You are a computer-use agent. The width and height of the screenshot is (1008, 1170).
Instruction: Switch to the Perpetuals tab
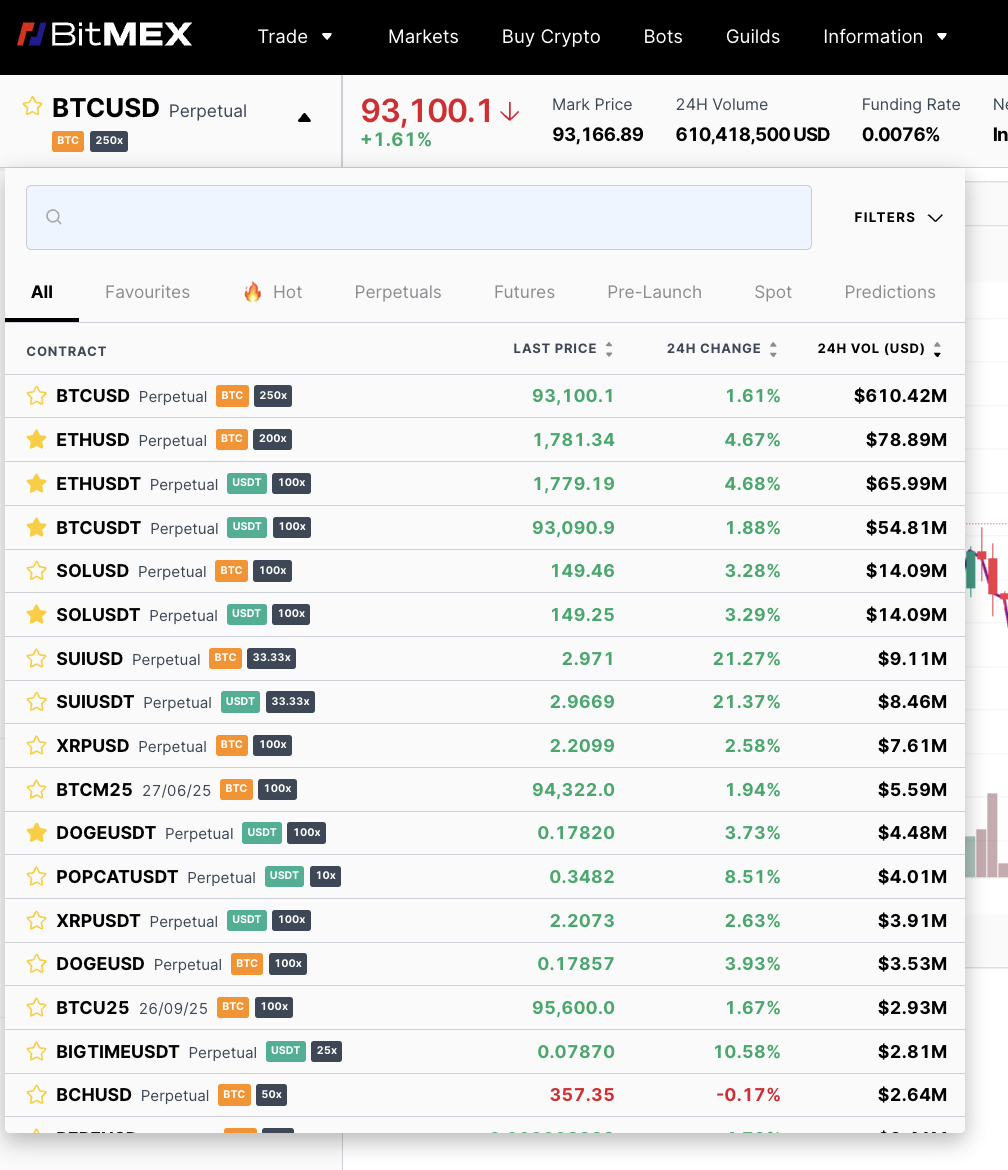(398, 292)
